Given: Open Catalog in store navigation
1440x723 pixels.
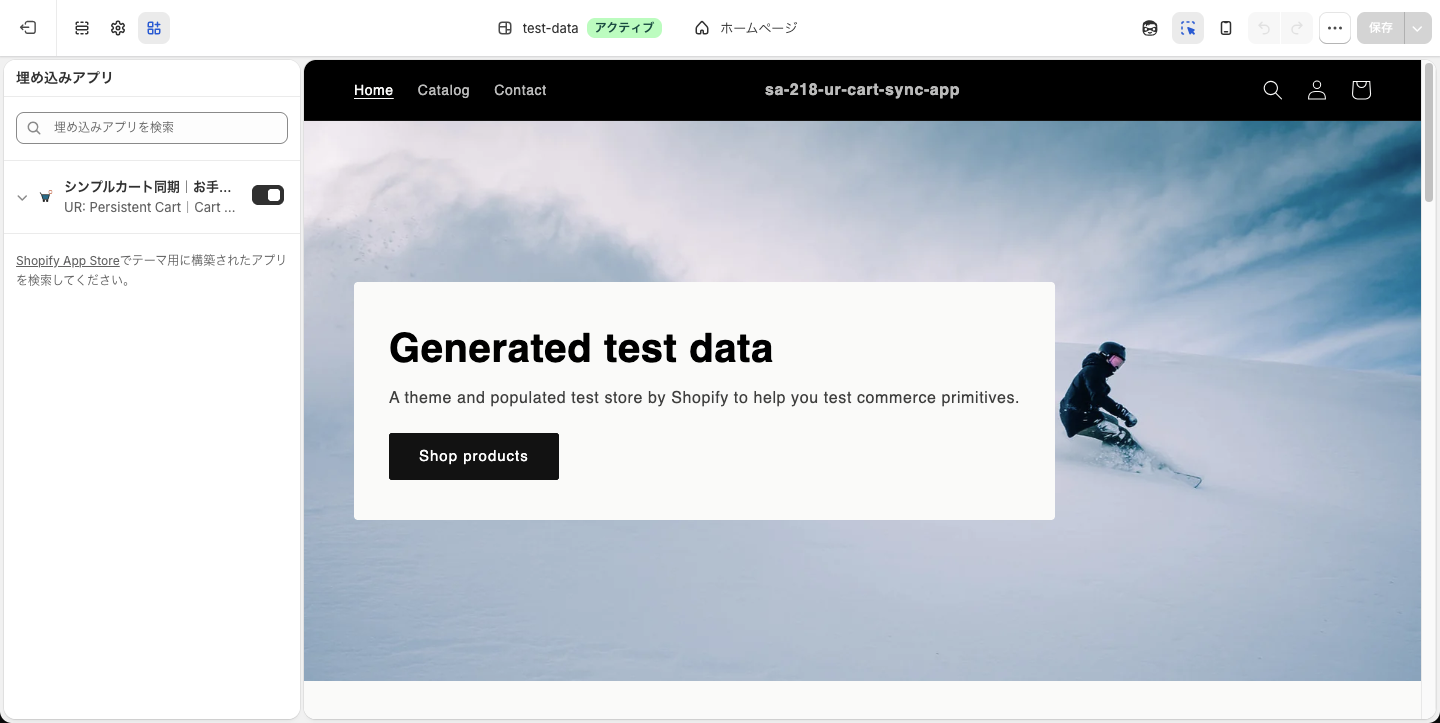Looking at the screenshot, I should [444, 90].
